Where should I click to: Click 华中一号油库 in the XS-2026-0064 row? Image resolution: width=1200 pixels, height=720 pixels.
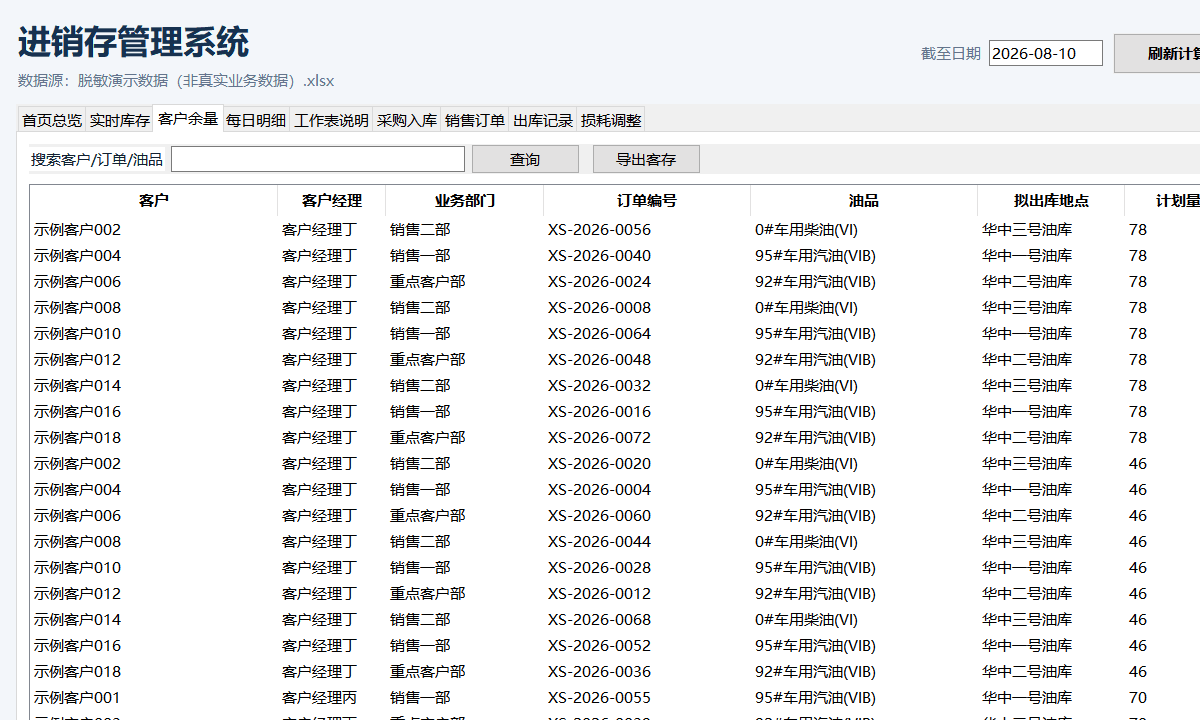(x=1027, y=333)
